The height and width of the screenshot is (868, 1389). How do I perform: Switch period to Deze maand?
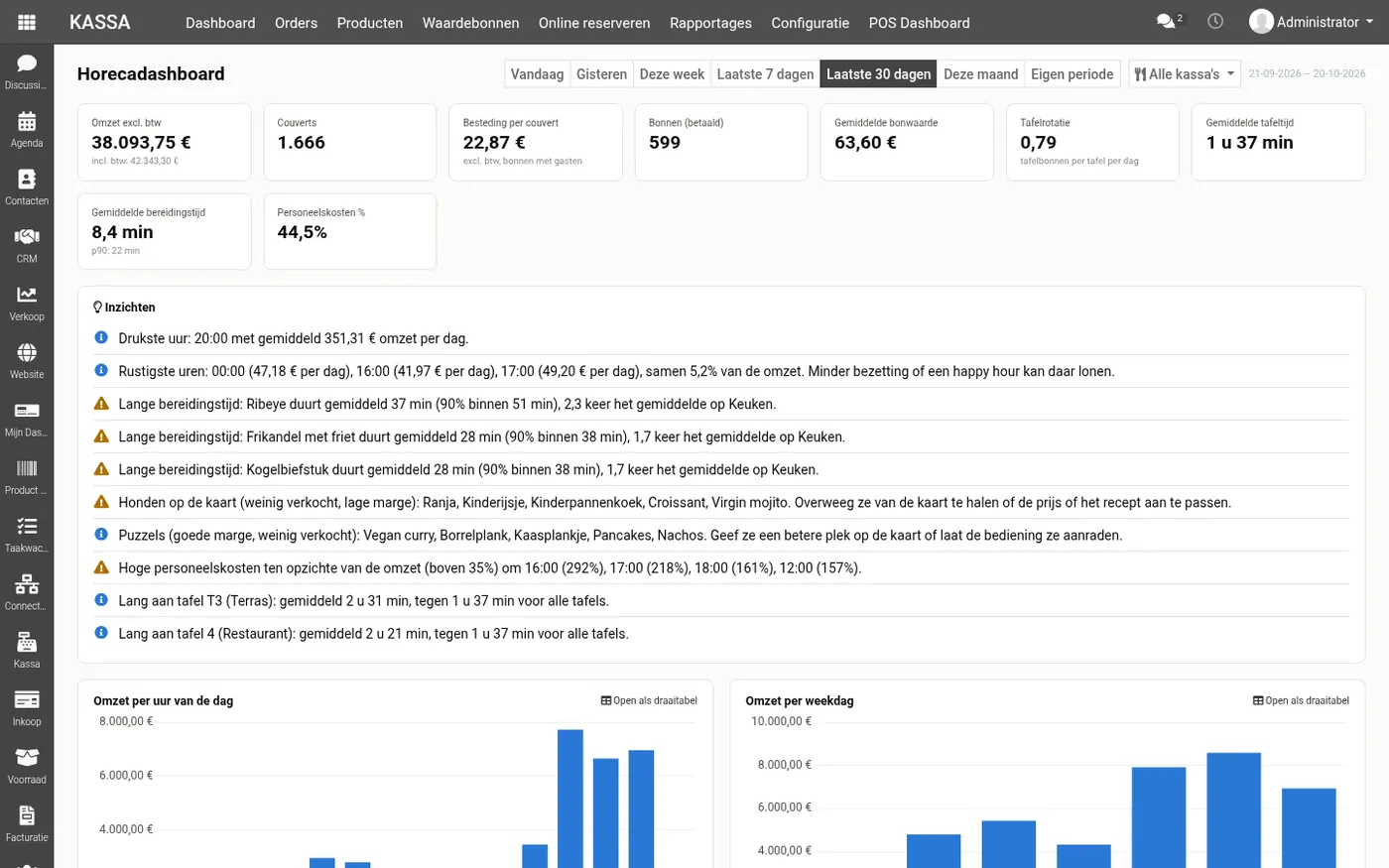(x=980, y=74)
